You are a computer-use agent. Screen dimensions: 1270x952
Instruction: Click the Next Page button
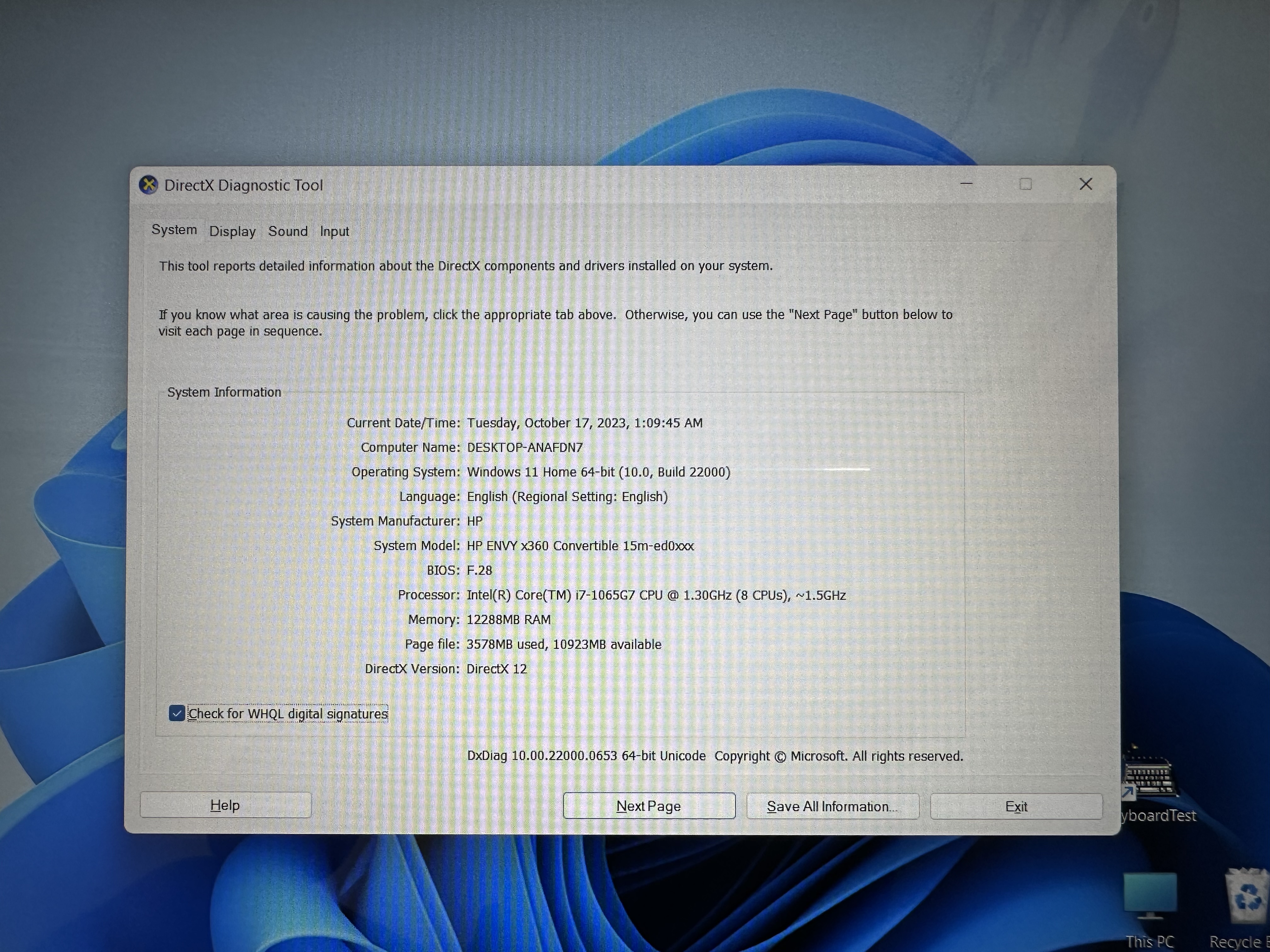(649, 806)
